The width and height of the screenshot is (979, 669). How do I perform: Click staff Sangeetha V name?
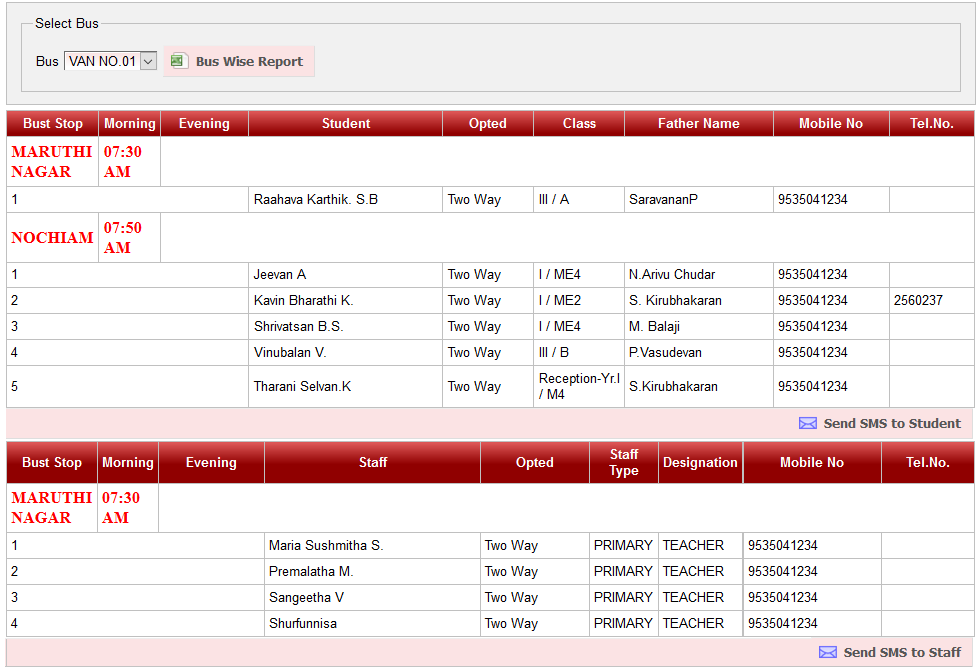pyautogui.click(x=306, y=597)
